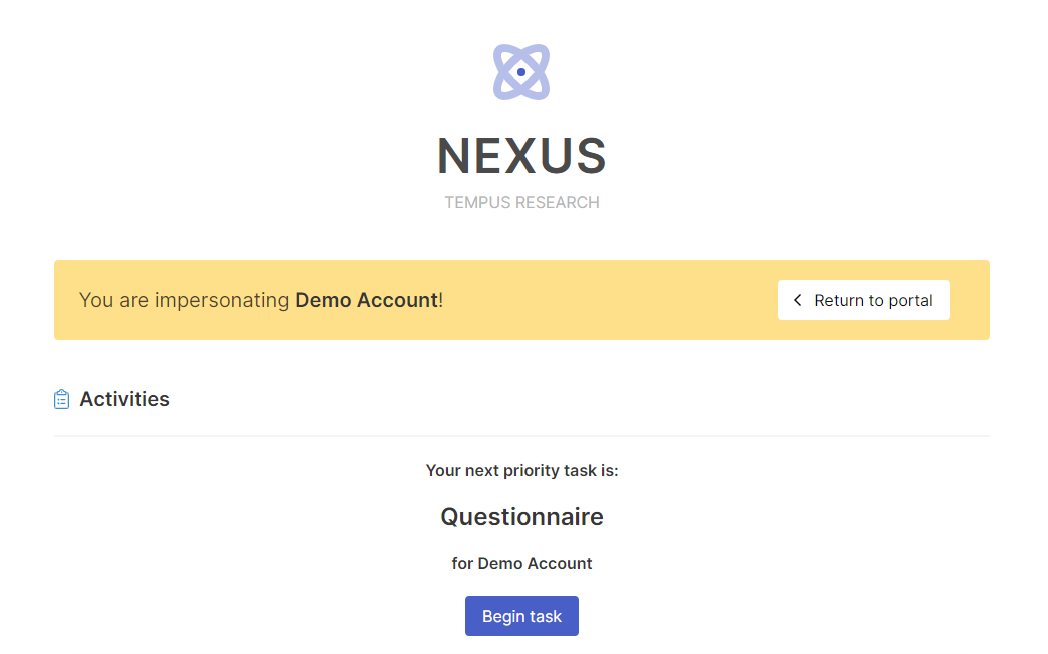Image resolution: width=1048 pixels, height=654 pixels.
Task: Open the Questionnaire task link
Action: pos(521,516)
